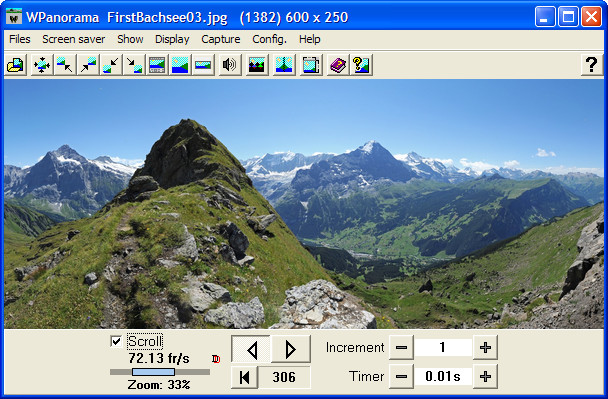Close the WPanorama window
Screen dimensions: 608x399
tap(591, 17)
